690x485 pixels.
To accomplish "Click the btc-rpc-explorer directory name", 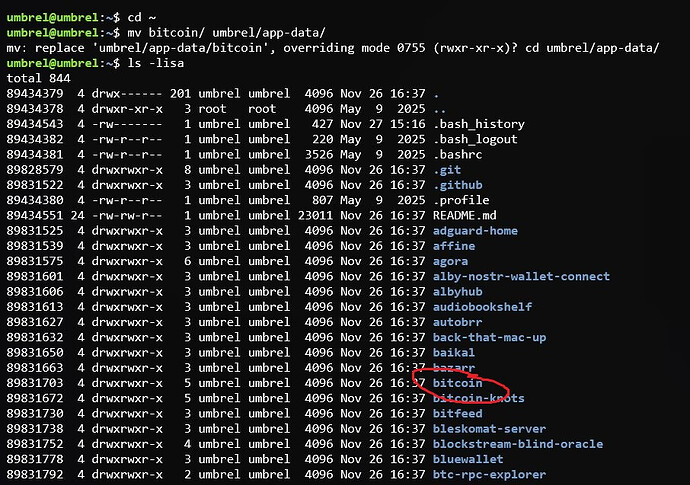I will pyautogui.click(x=489, y=474).
